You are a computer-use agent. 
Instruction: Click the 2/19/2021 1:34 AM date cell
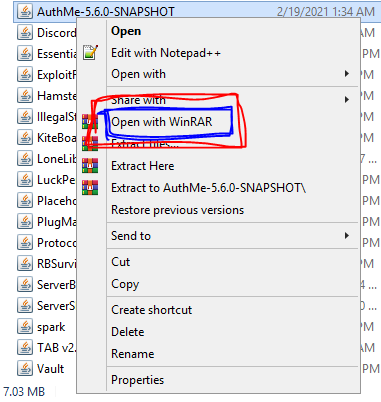pyautogui.click(x=326, y=12)
